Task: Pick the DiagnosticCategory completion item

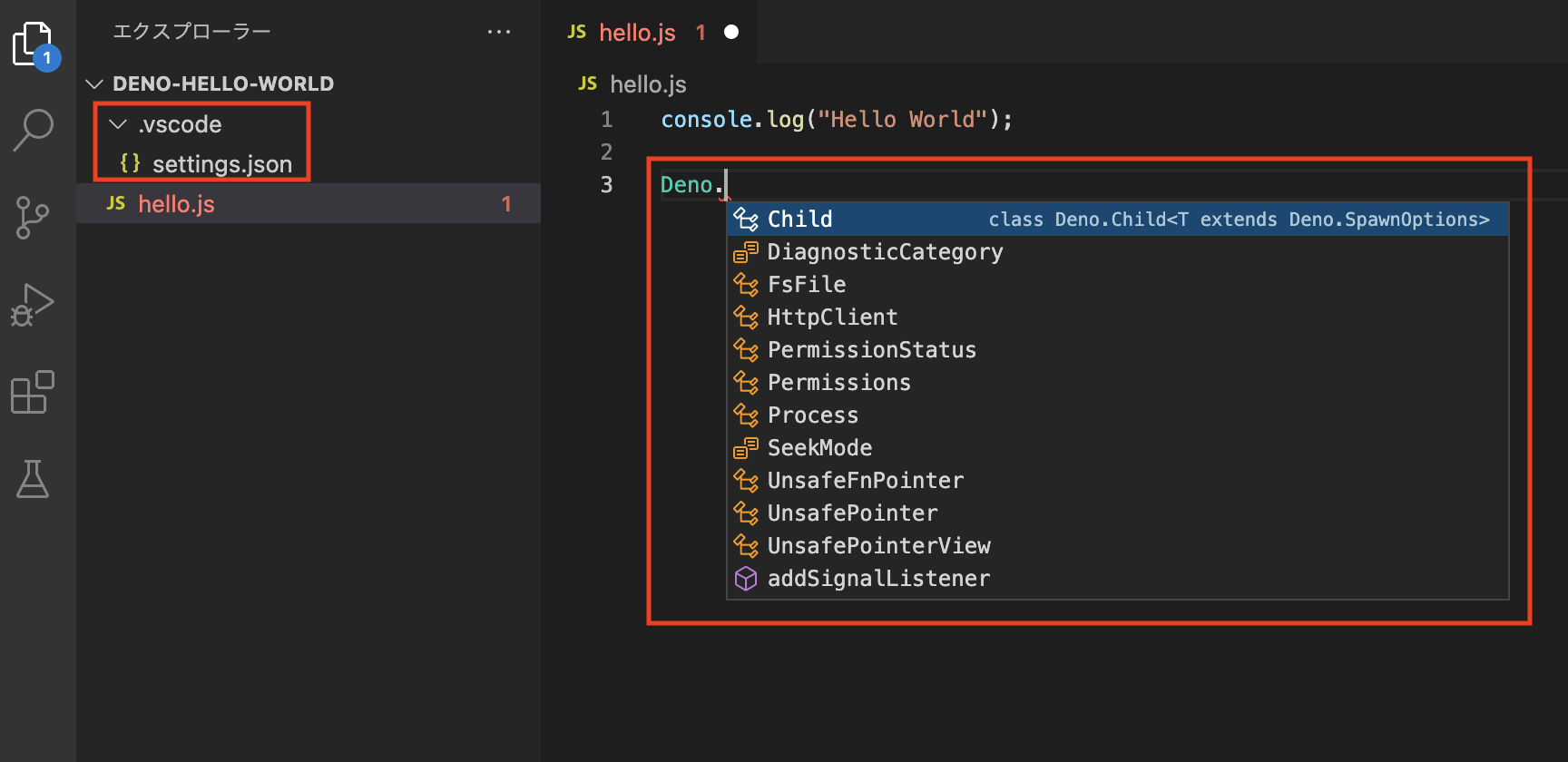Action: (x=885, y=252)
